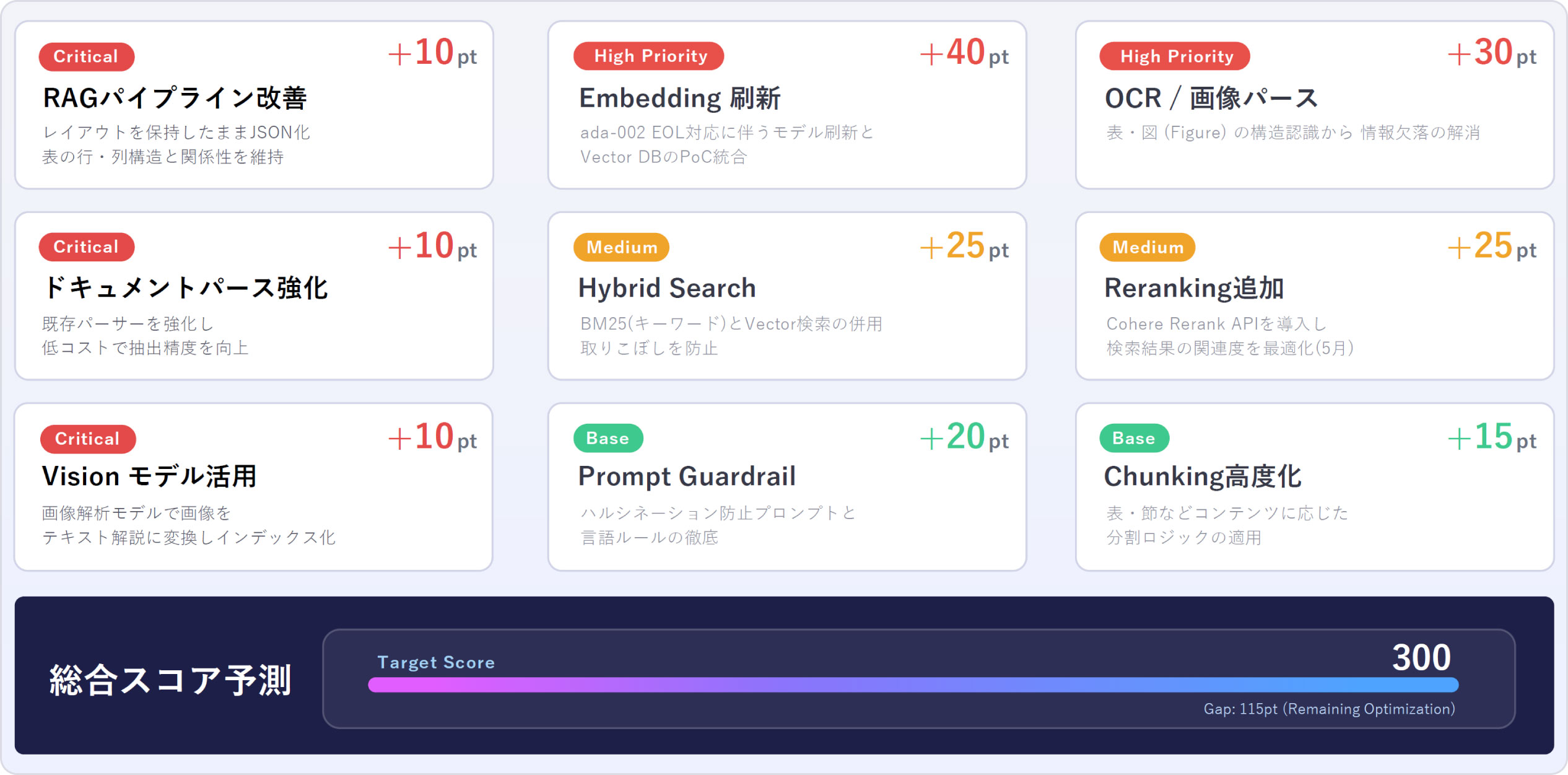Image resolution: width=1568 pixels, height=775 pixels.
Task: Click +10pt score on RAGパイプライン改善 card
Action: (x=432, y=52)
